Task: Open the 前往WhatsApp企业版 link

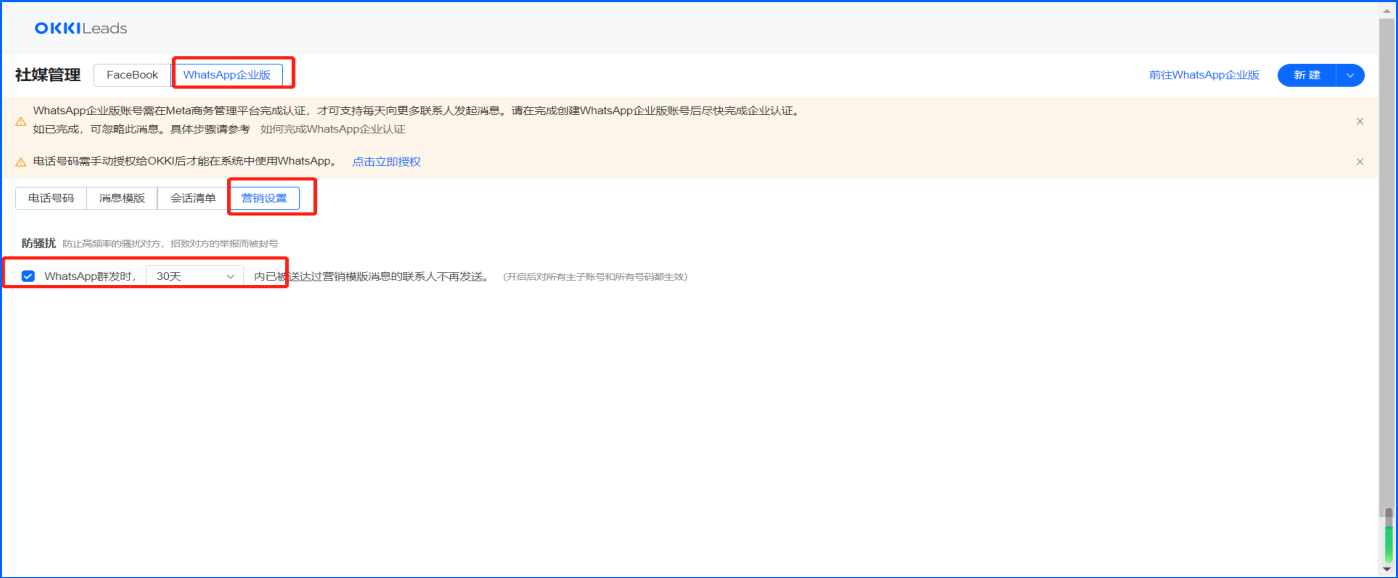Action: [1204, 75]
